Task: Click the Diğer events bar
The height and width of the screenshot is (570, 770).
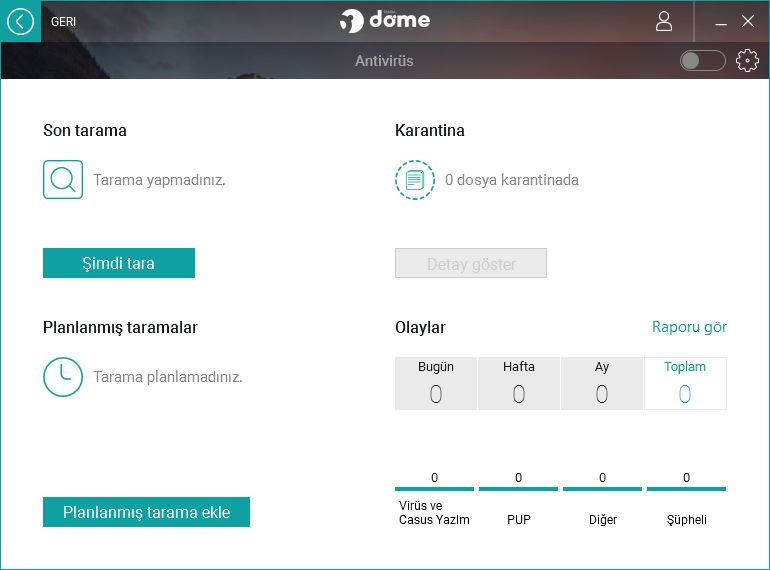Action: 603,489
